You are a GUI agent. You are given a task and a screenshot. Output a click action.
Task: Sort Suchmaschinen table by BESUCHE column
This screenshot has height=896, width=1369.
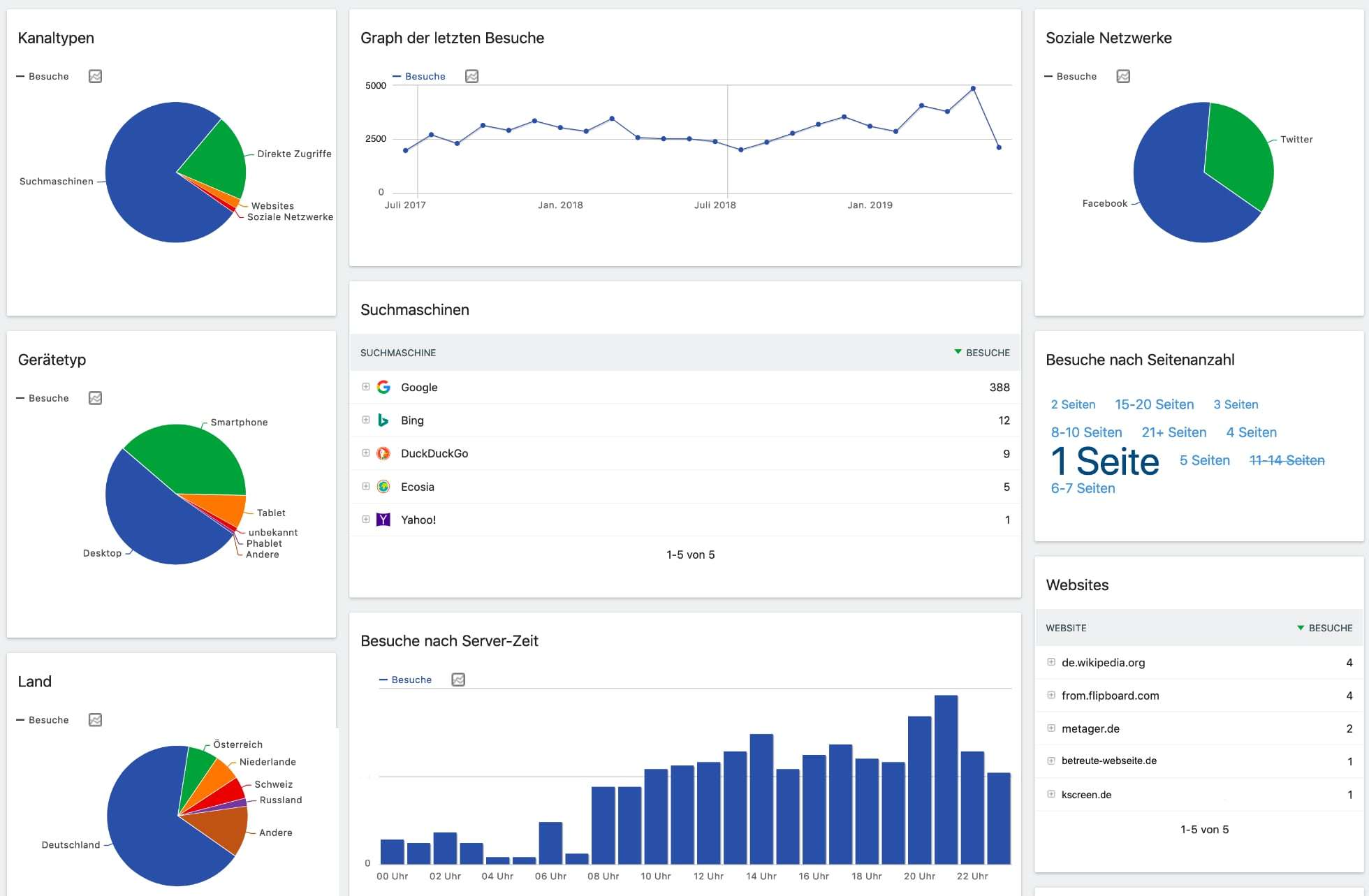pos(982,353)
